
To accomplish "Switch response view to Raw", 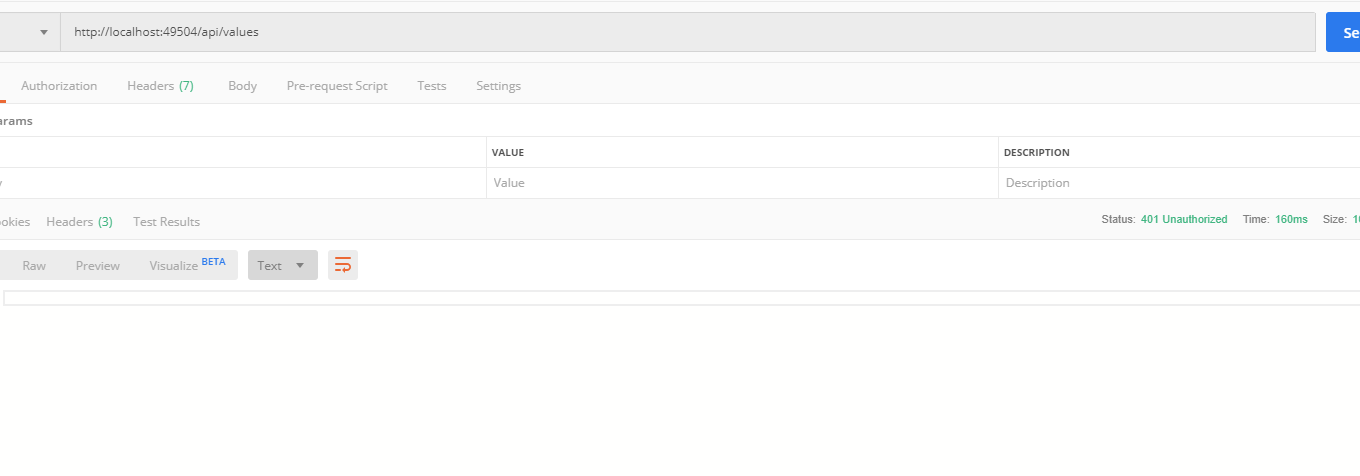I will click(x=34, y=265).
